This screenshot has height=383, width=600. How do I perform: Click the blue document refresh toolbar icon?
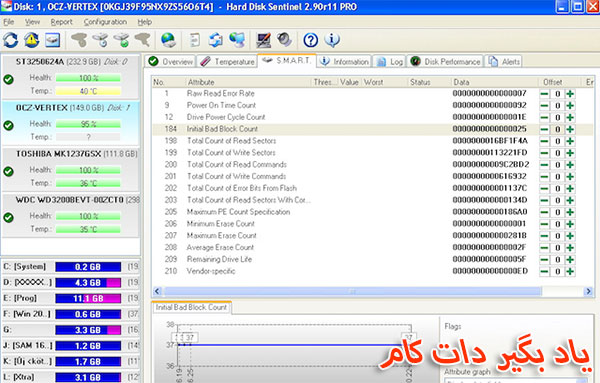point(216,40)
